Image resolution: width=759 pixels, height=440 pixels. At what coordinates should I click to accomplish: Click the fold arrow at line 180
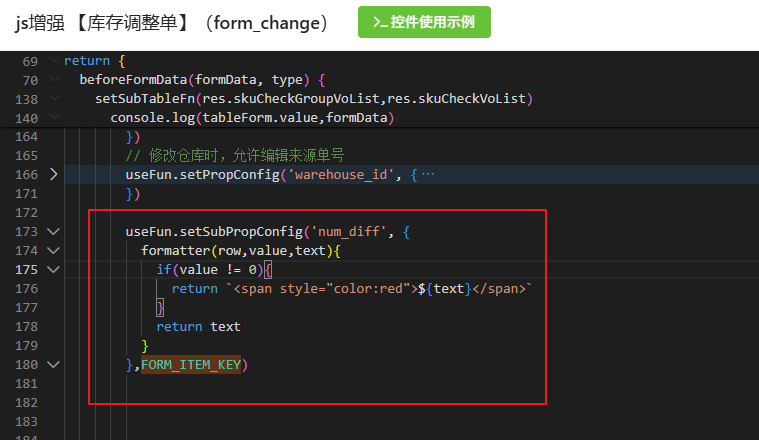53,365
